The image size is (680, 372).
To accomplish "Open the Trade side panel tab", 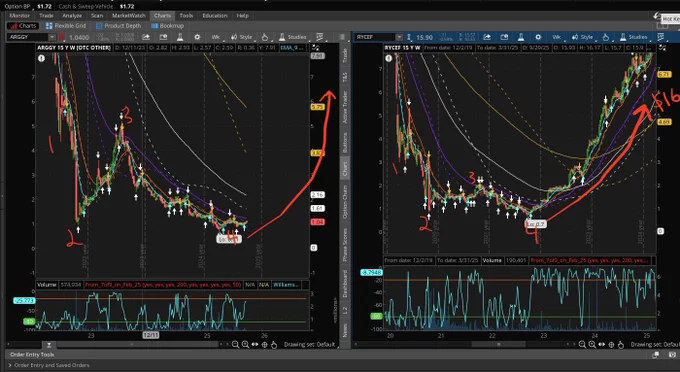I will 345,55.
